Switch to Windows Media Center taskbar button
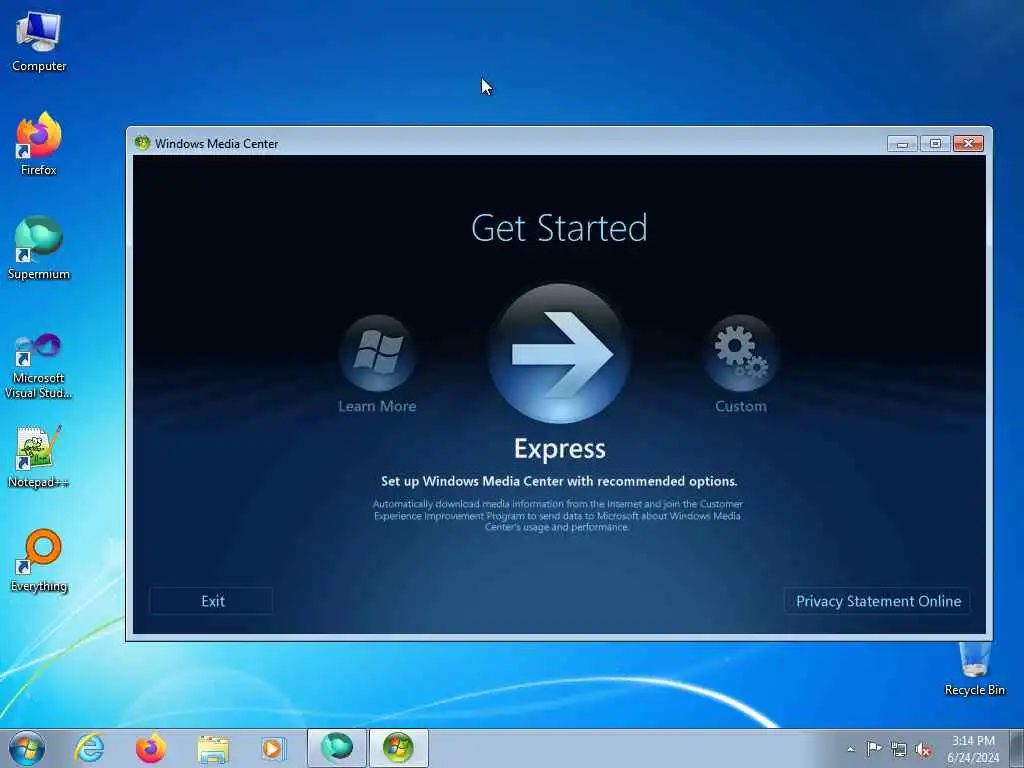This screenshot has height=768, width=1024. coord(398,748)
